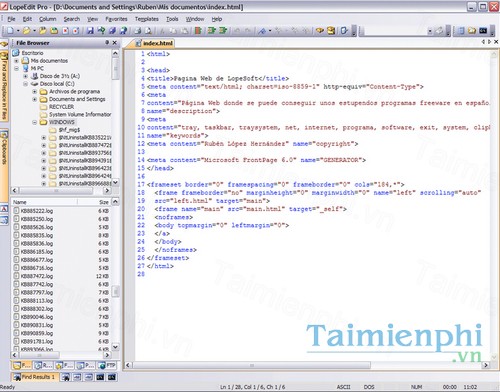The height and width of the screenshot is (392, 500).
Task: Collapse Disco local (C:) node
Action: click(25, 84)
